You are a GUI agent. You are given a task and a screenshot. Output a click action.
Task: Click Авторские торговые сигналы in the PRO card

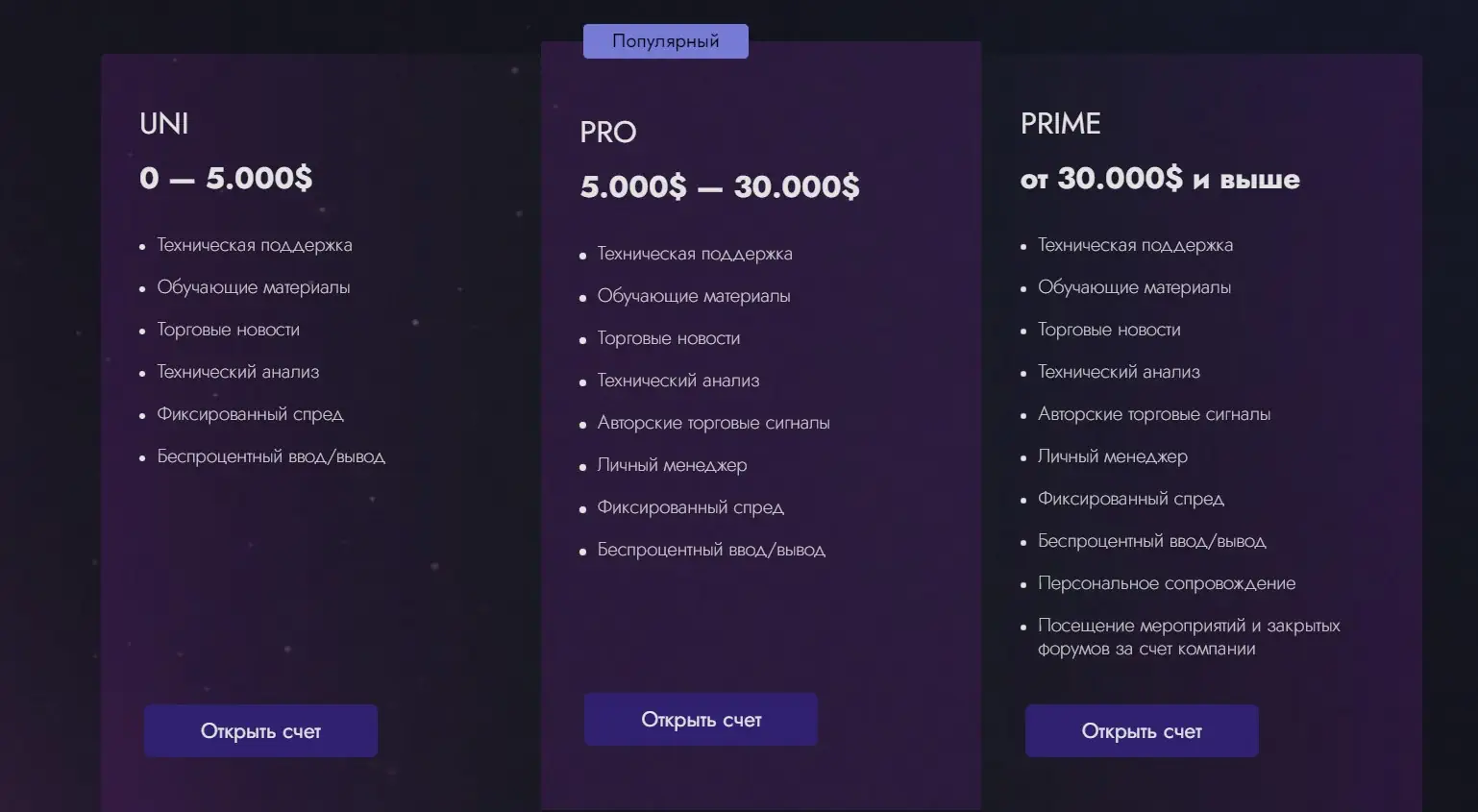tap(713, 423)
